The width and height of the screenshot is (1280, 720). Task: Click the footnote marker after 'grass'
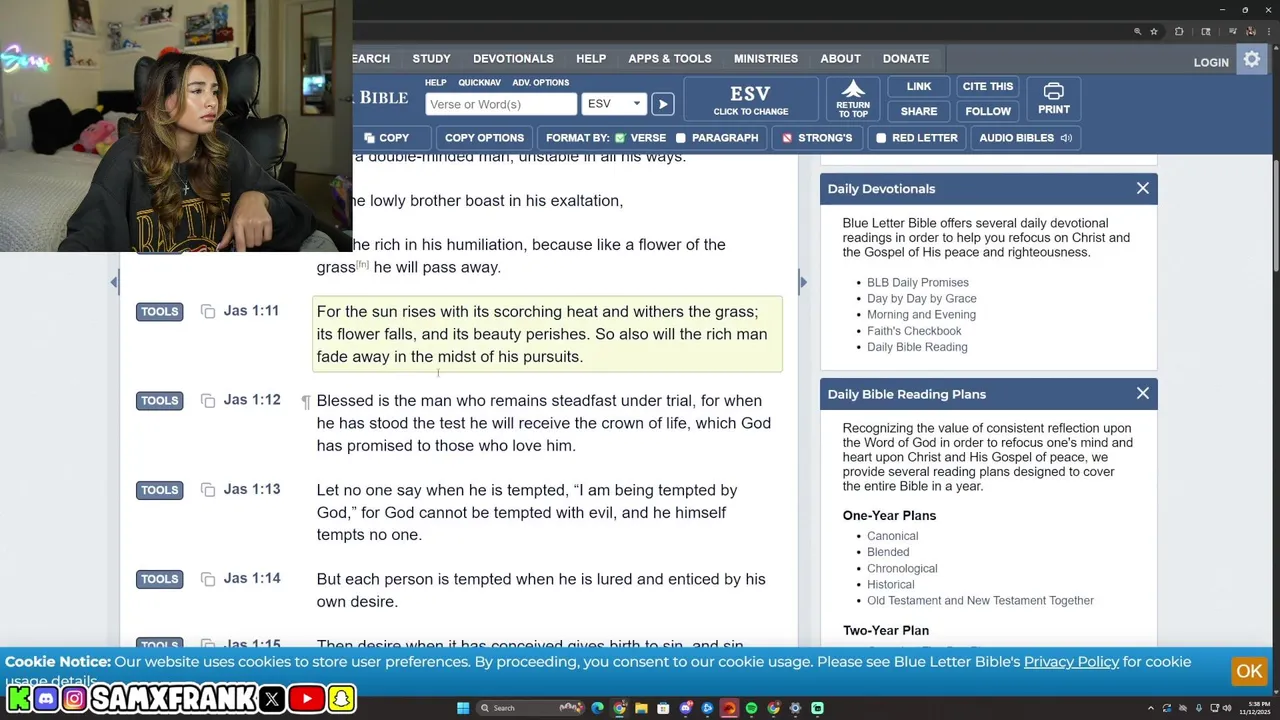click(363, 265)
